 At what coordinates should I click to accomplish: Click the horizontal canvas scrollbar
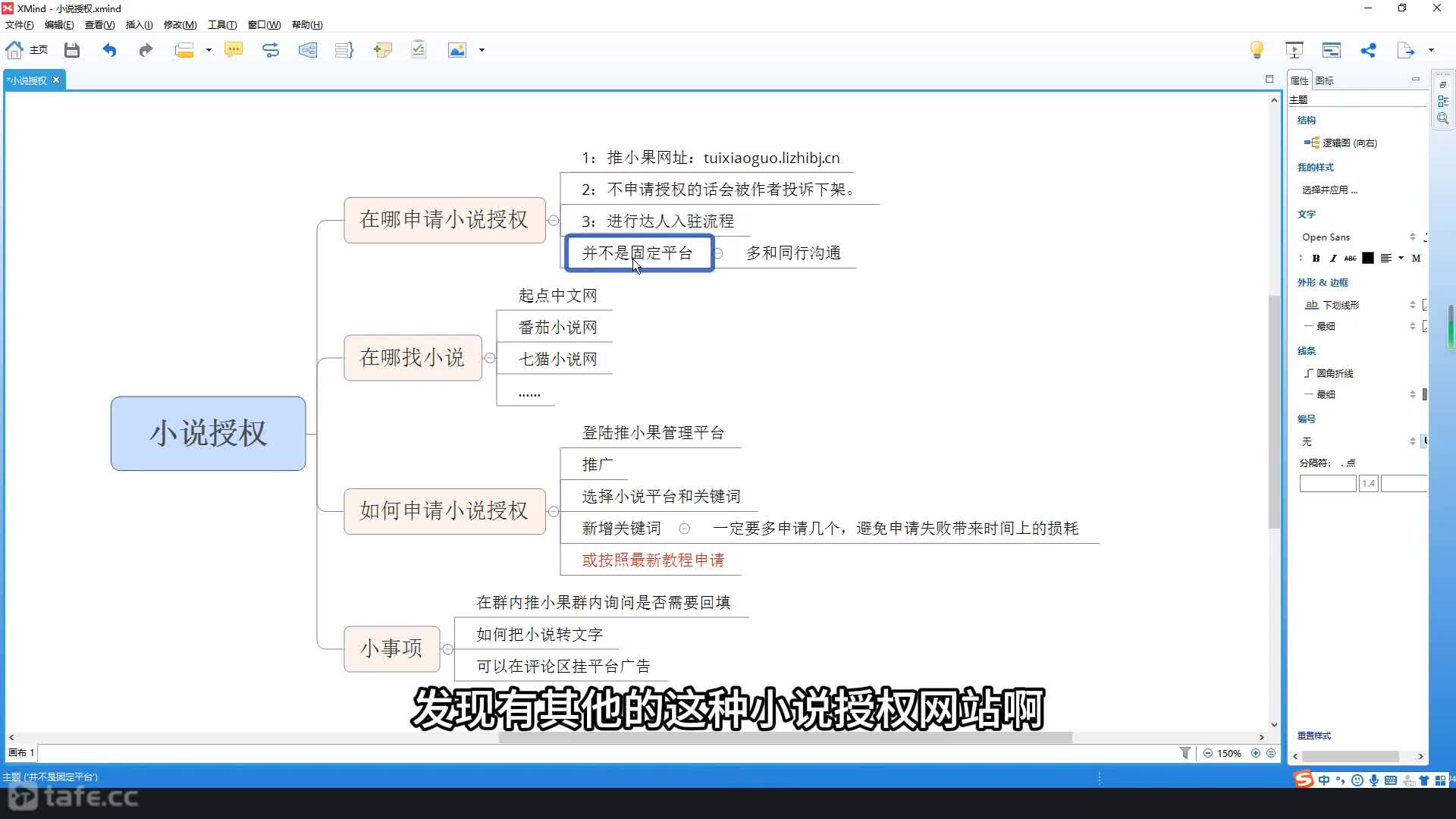point(785,737)
